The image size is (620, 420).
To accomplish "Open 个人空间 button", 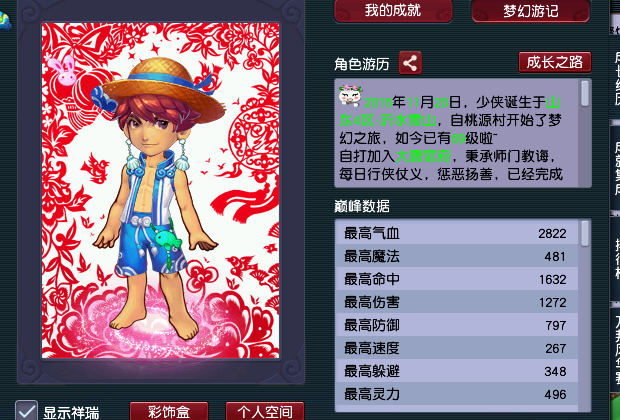I will 265,411.
